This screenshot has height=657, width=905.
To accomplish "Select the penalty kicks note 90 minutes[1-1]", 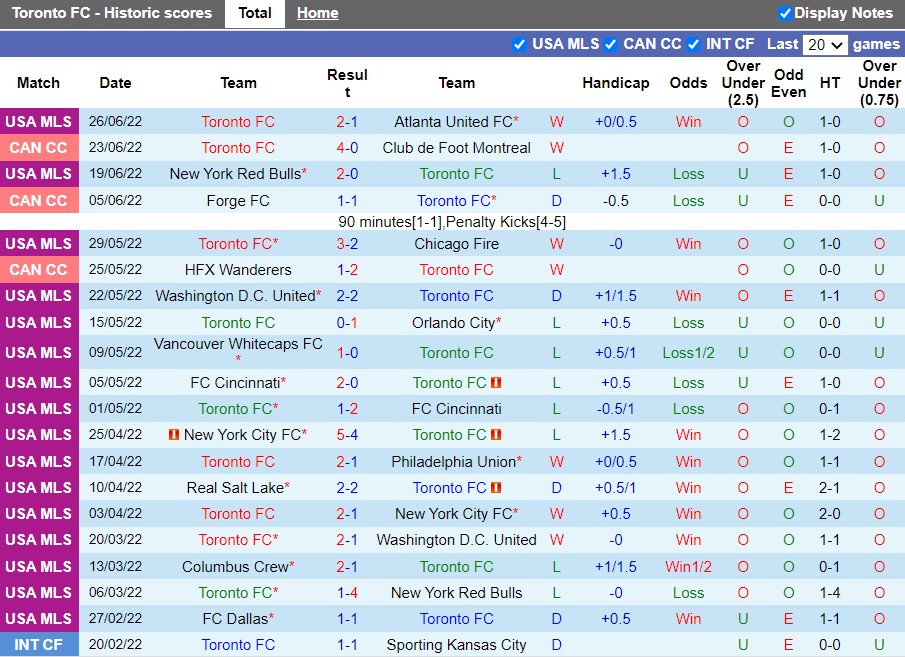I will pyautogui.click(x=452, y=222).
